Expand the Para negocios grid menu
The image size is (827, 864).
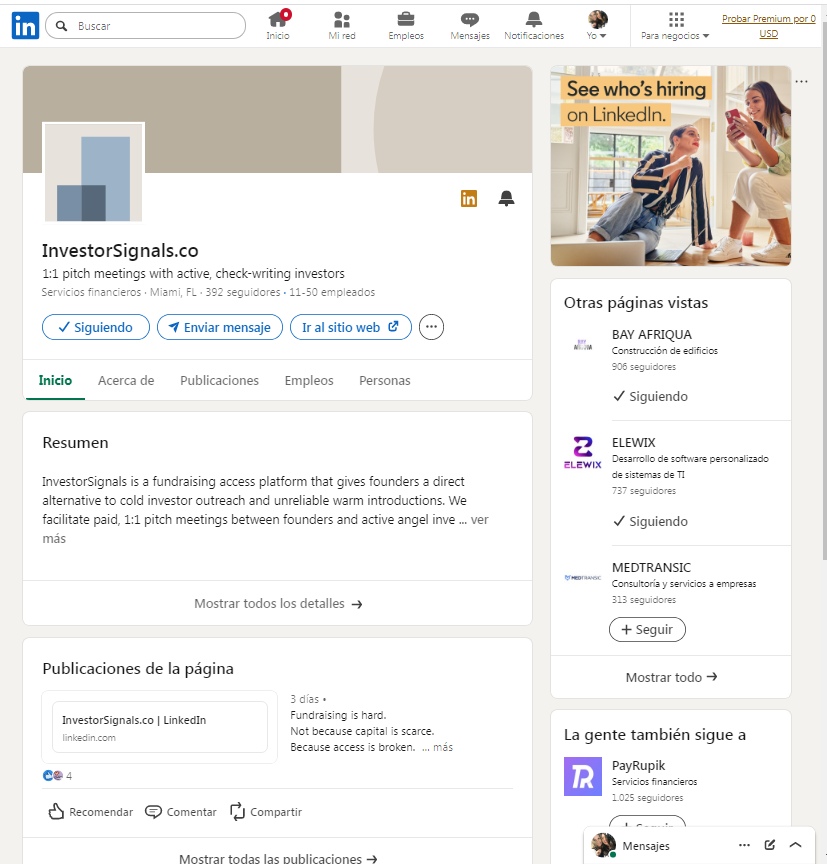(675, 26)
